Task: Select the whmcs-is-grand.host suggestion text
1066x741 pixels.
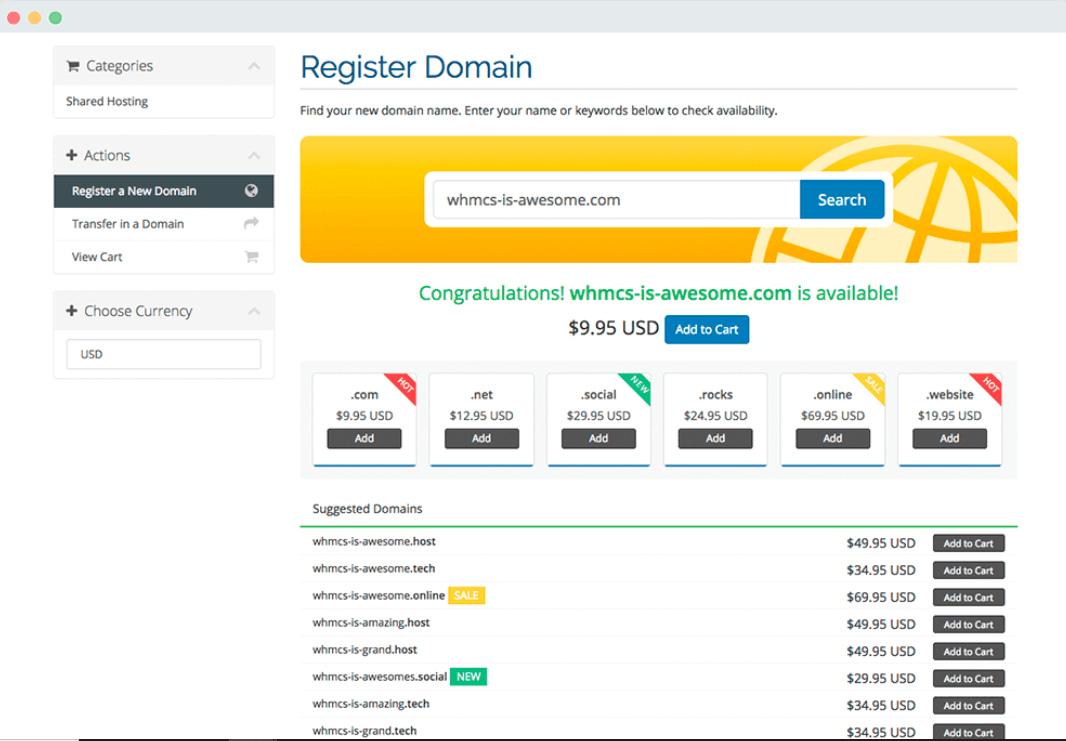Action: click(365, 650)
